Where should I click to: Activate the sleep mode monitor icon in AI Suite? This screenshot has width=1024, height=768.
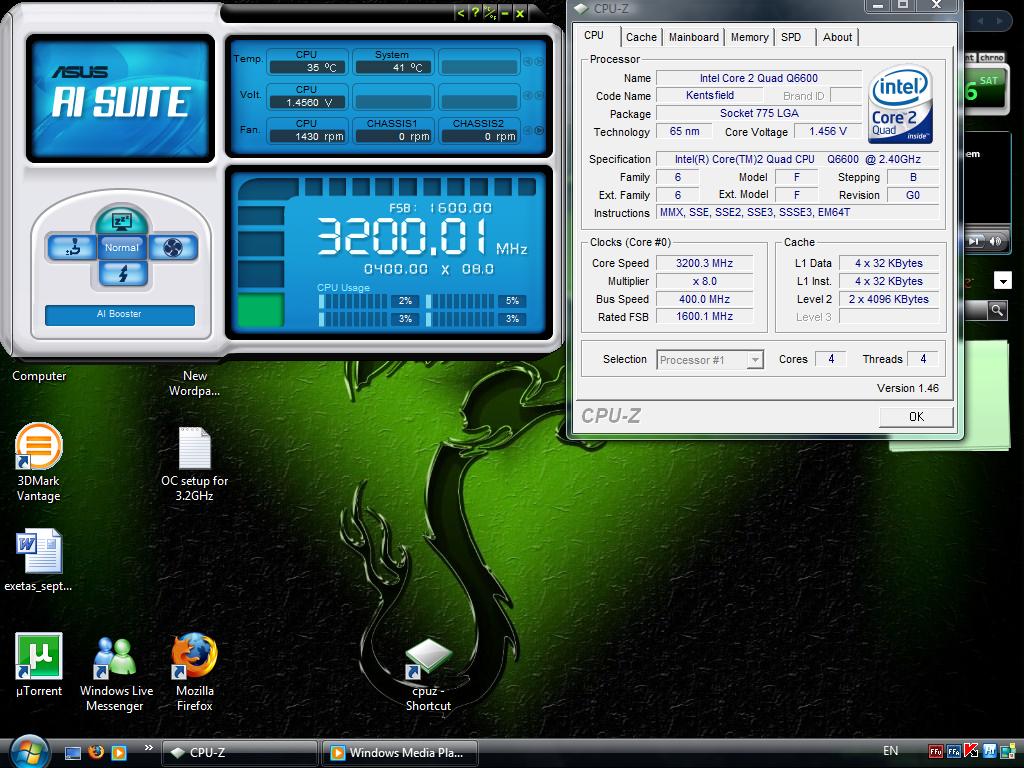tap(122, 221)
